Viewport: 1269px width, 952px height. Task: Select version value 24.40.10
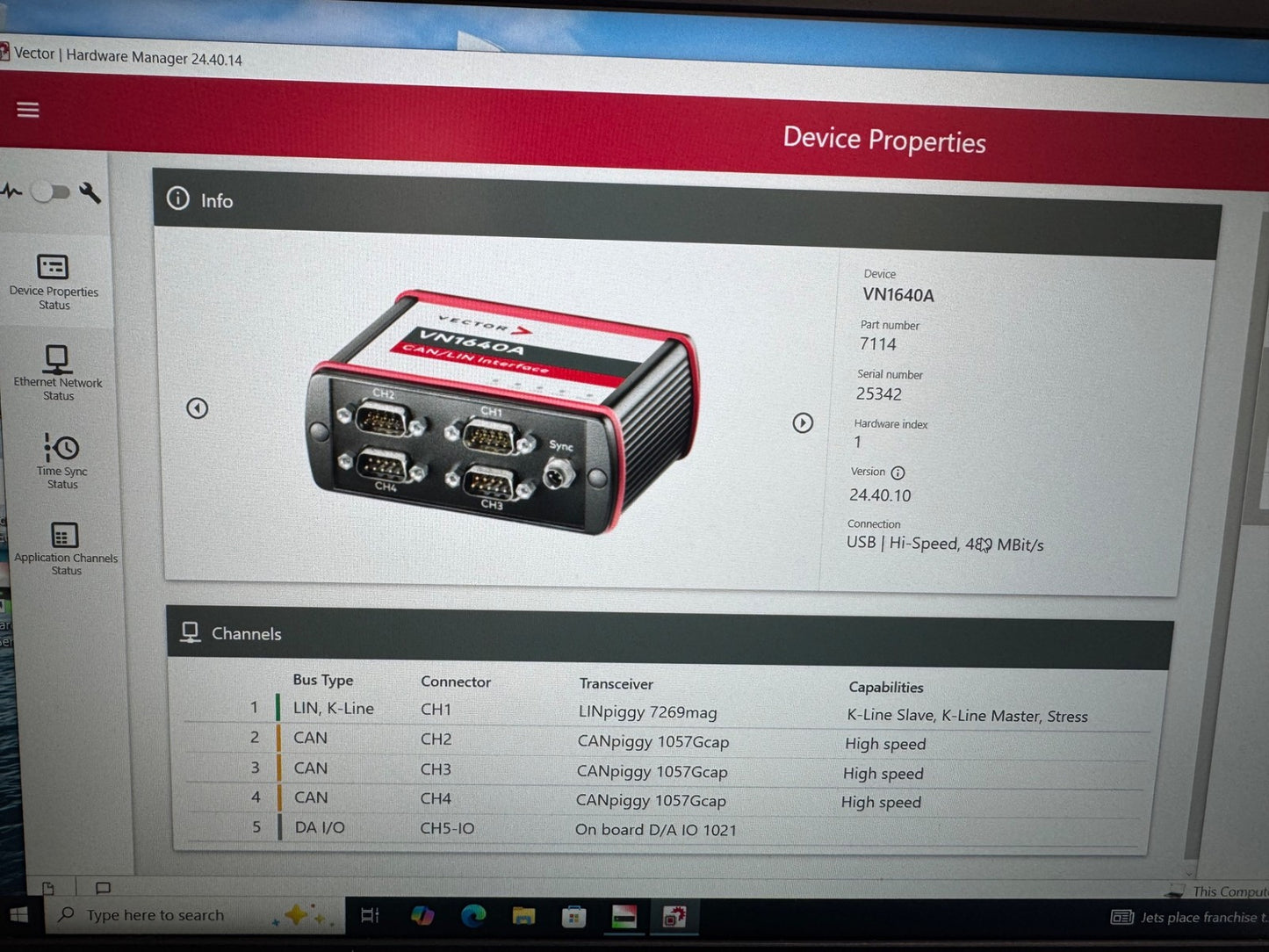(880, 495)
